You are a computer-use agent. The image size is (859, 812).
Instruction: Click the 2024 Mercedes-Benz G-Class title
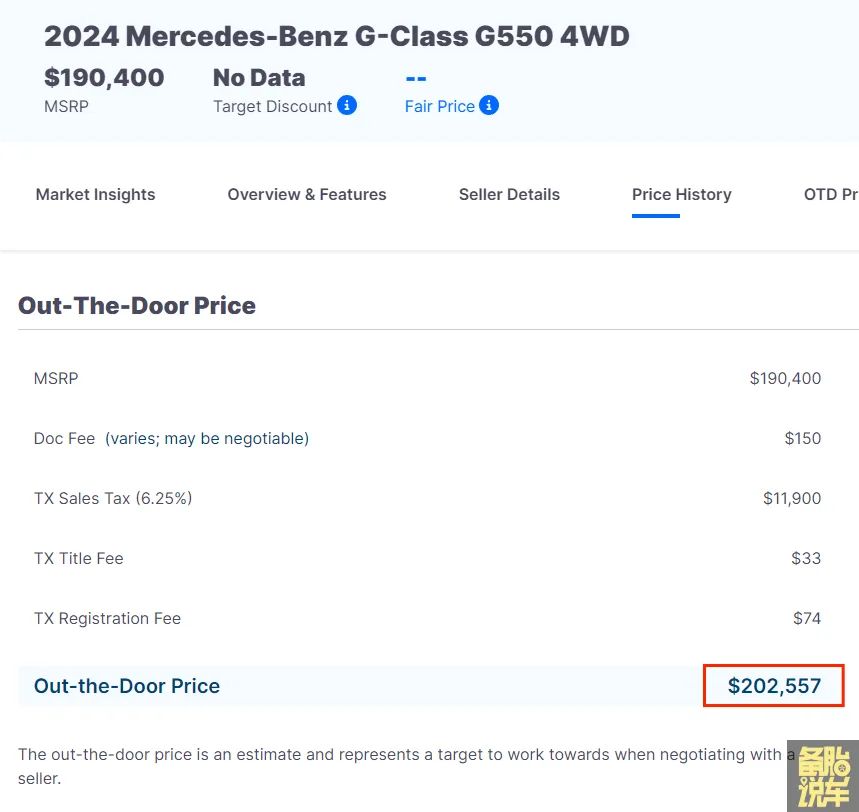click(336, 36)
